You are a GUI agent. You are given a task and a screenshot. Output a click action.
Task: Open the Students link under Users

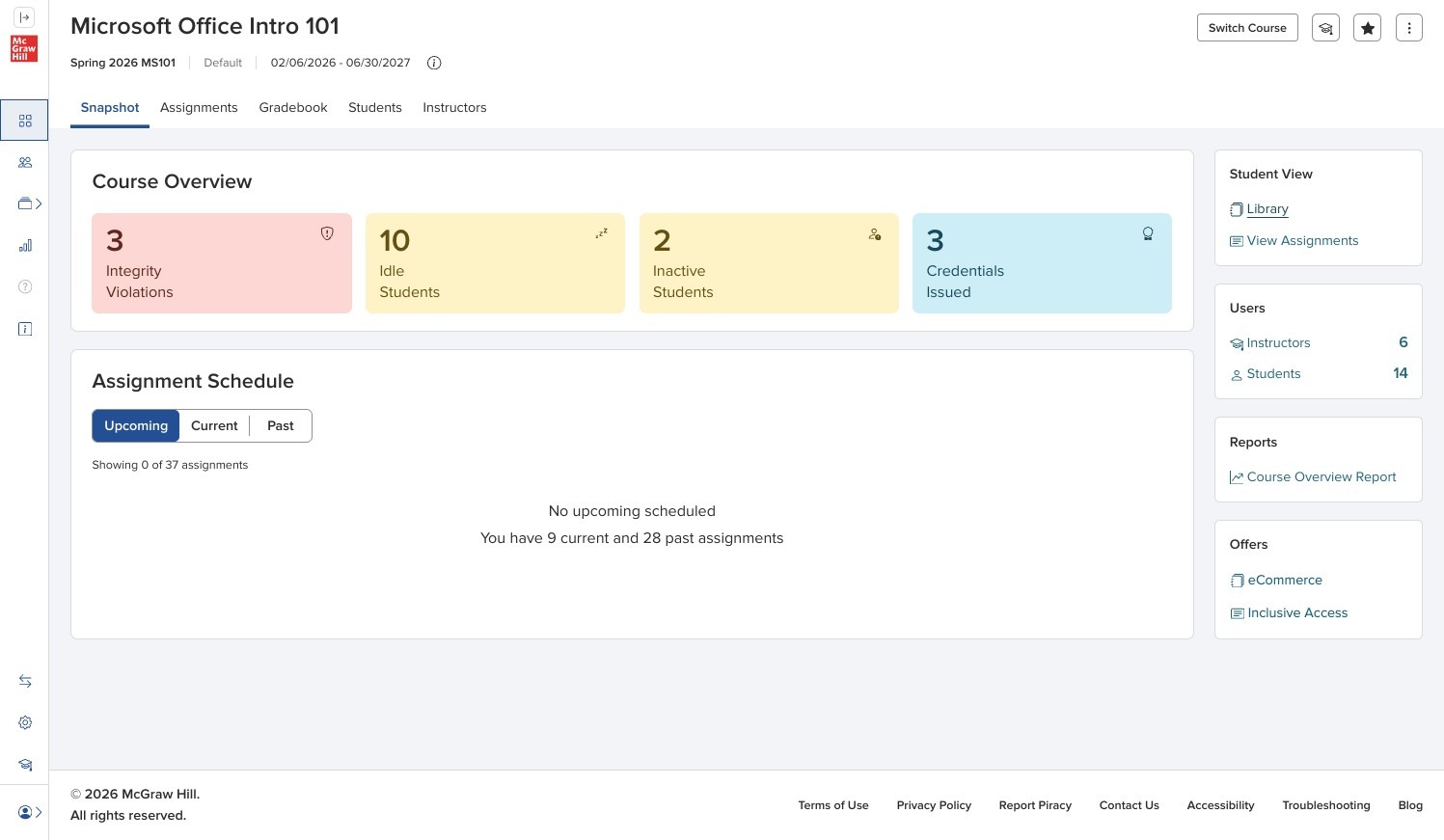tap(1273, 374)
